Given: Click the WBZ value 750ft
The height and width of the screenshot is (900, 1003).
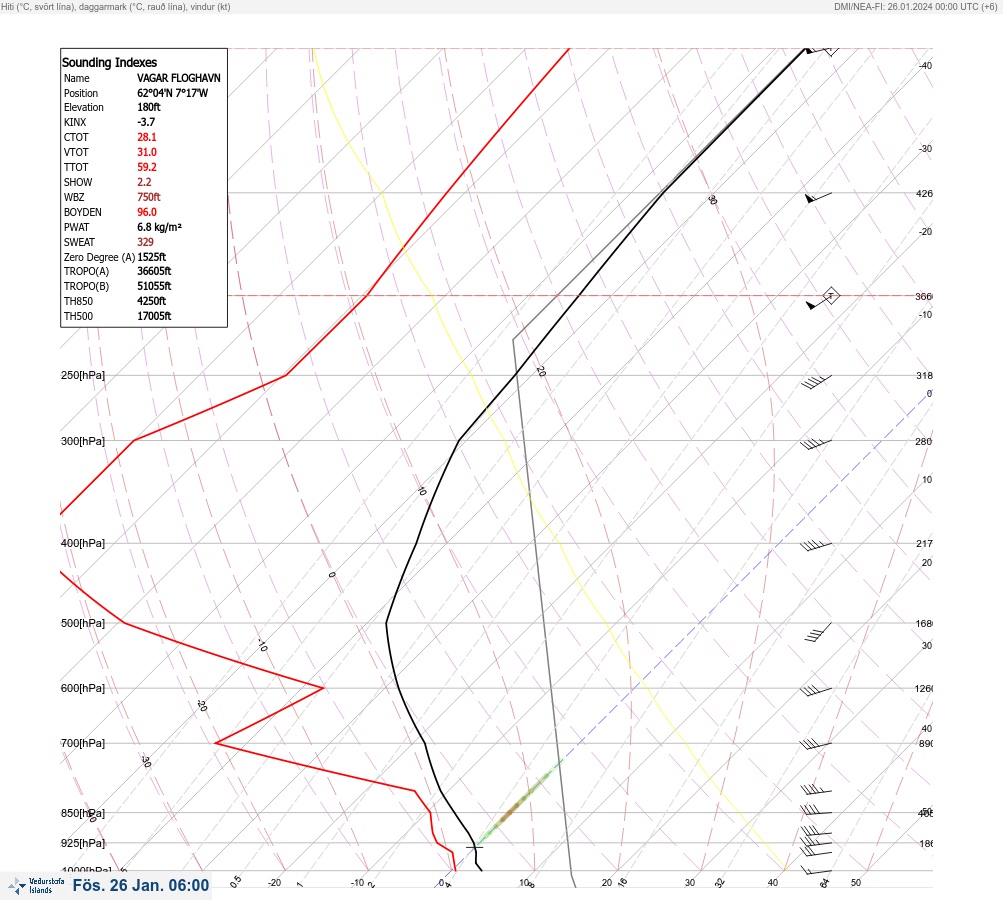Looking at the screenshot, I should 148,197.
